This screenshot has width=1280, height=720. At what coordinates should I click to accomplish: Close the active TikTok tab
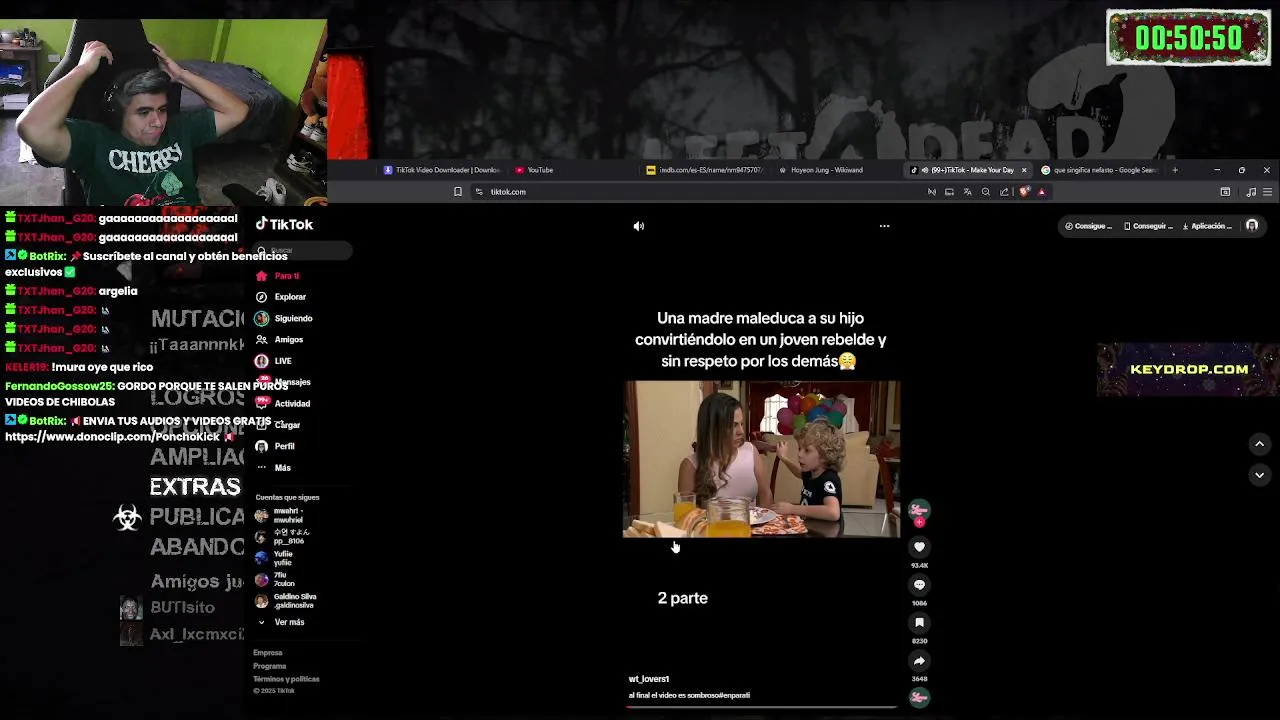1023,170
